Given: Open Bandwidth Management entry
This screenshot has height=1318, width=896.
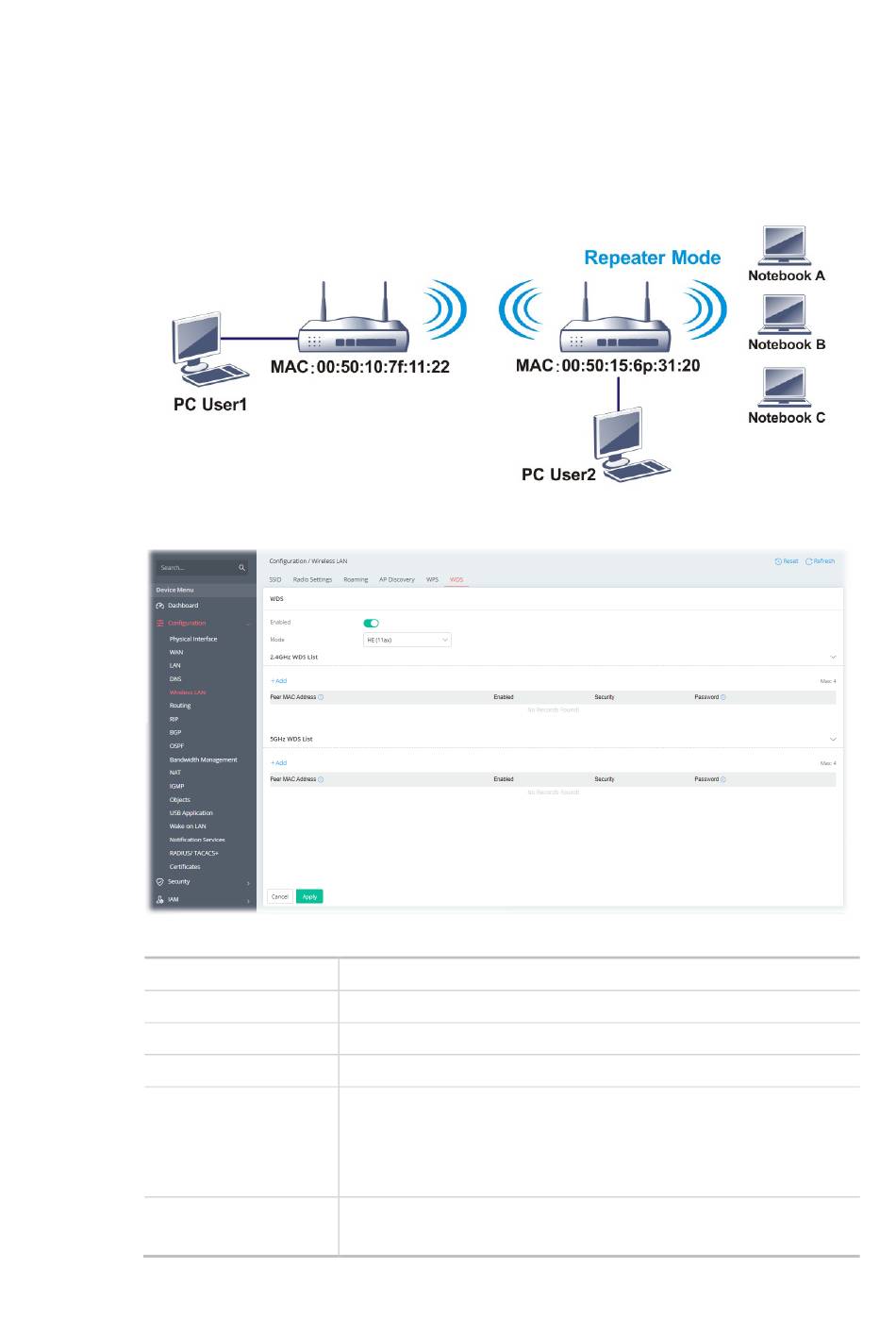Looking at the screenshot, I should tap(204, 760).
